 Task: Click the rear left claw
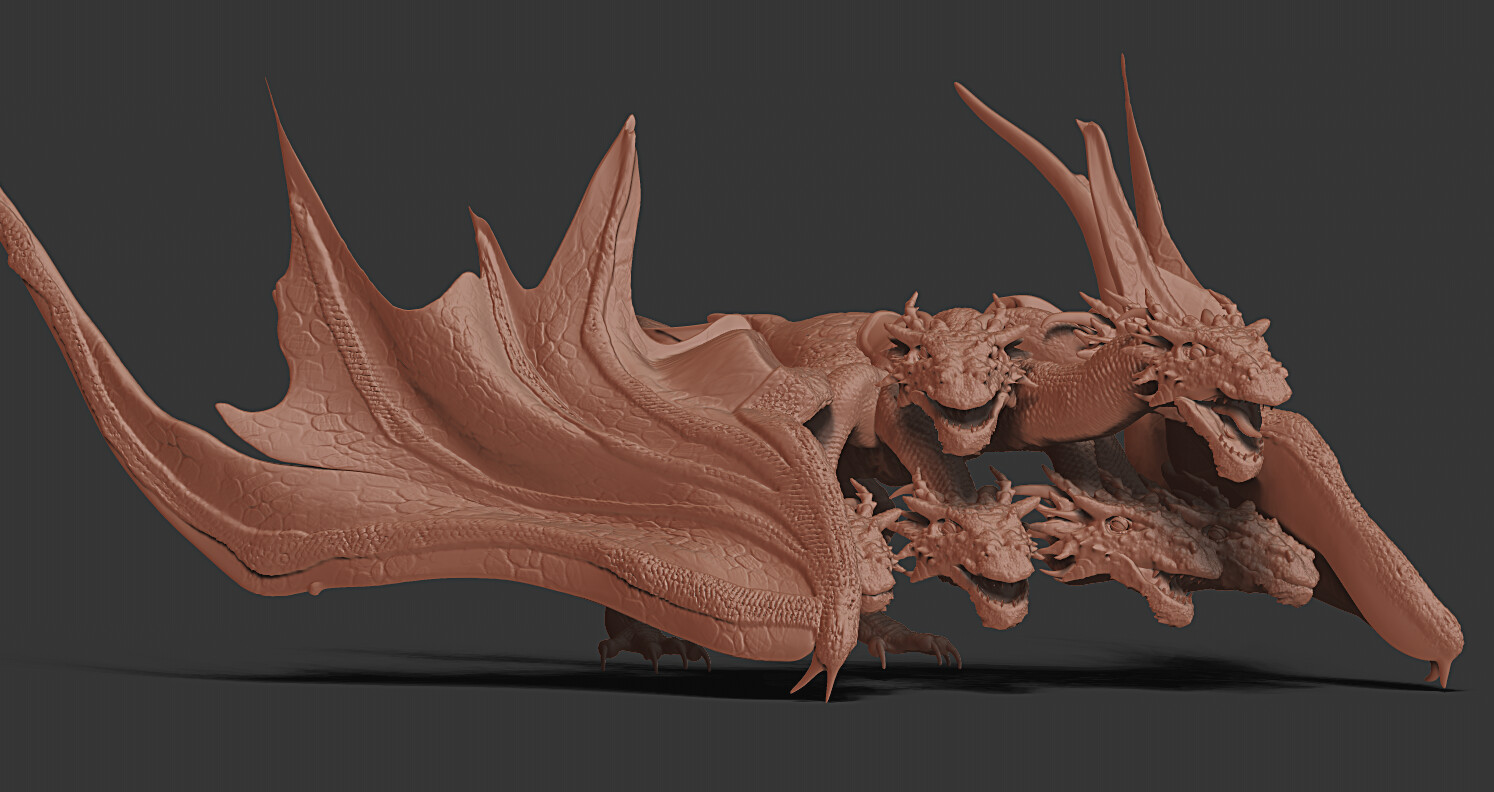pyautogui.click(x=640, y=650)
